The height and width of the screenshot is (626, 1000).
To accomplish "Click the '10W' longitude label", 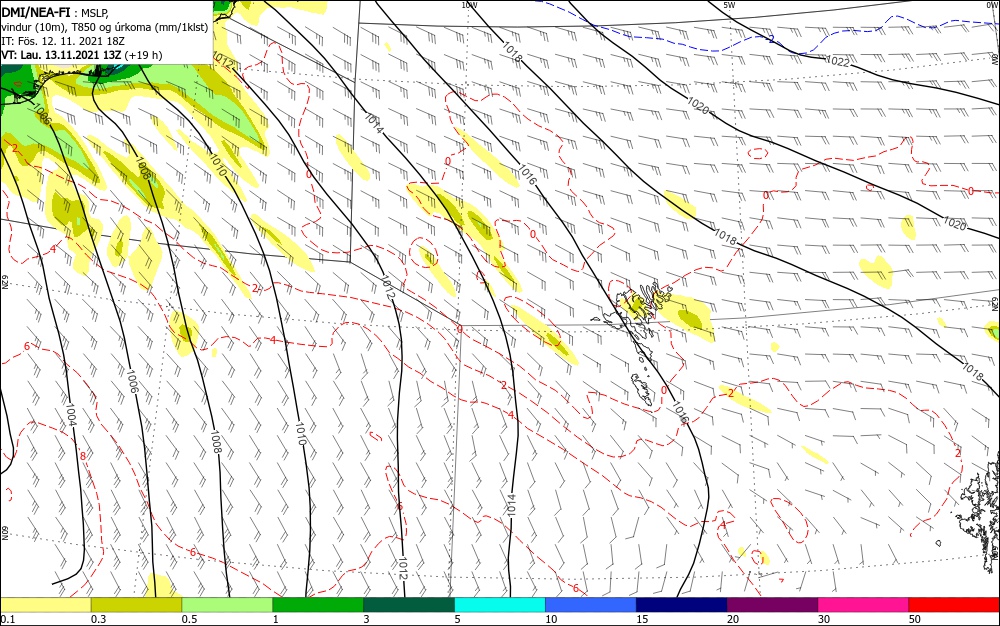I will click(469, 5).
